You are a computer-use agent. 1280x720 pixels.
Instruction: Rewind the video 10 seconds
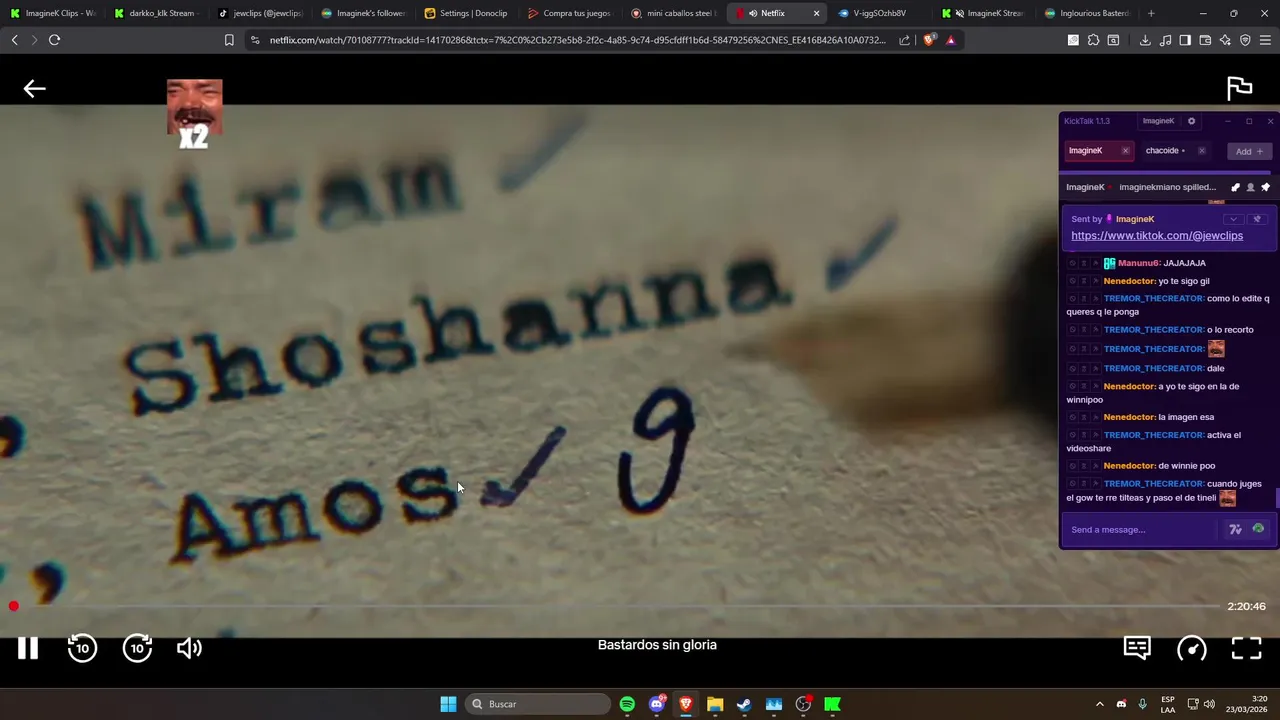coord(82,648)
